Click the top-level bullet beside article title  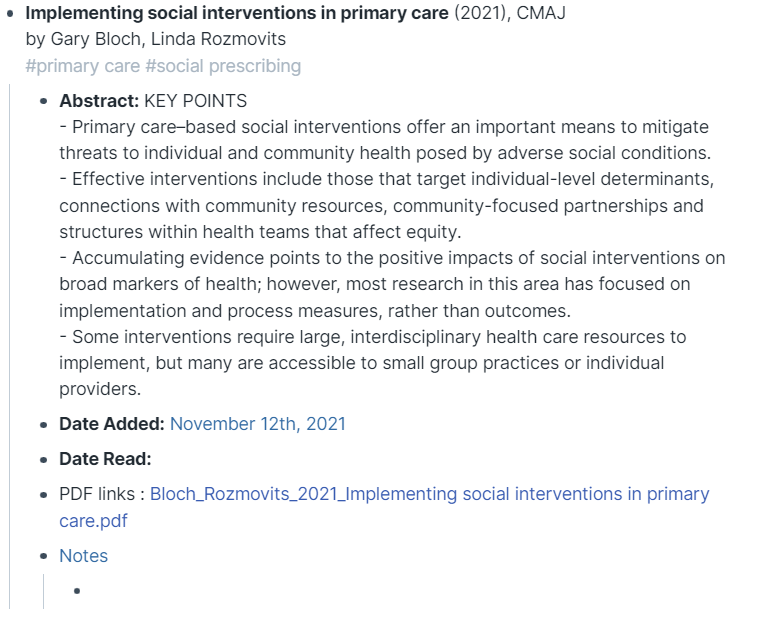11,14
